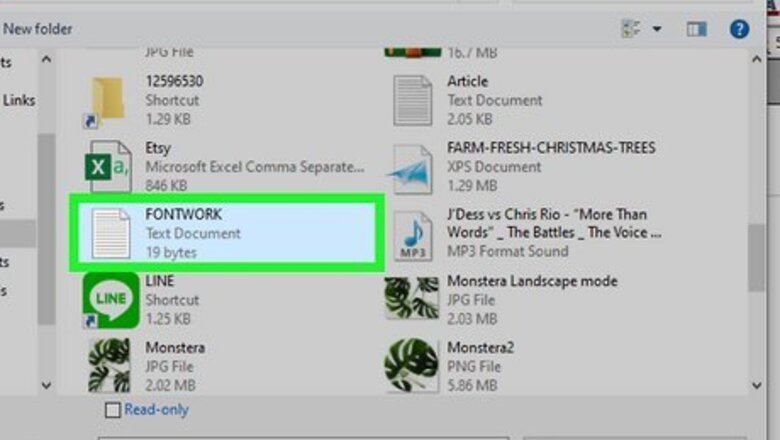Click the file list scroll down arrow
The height and width of the screenshot is (440, 780).
click(x=757, y=385)
